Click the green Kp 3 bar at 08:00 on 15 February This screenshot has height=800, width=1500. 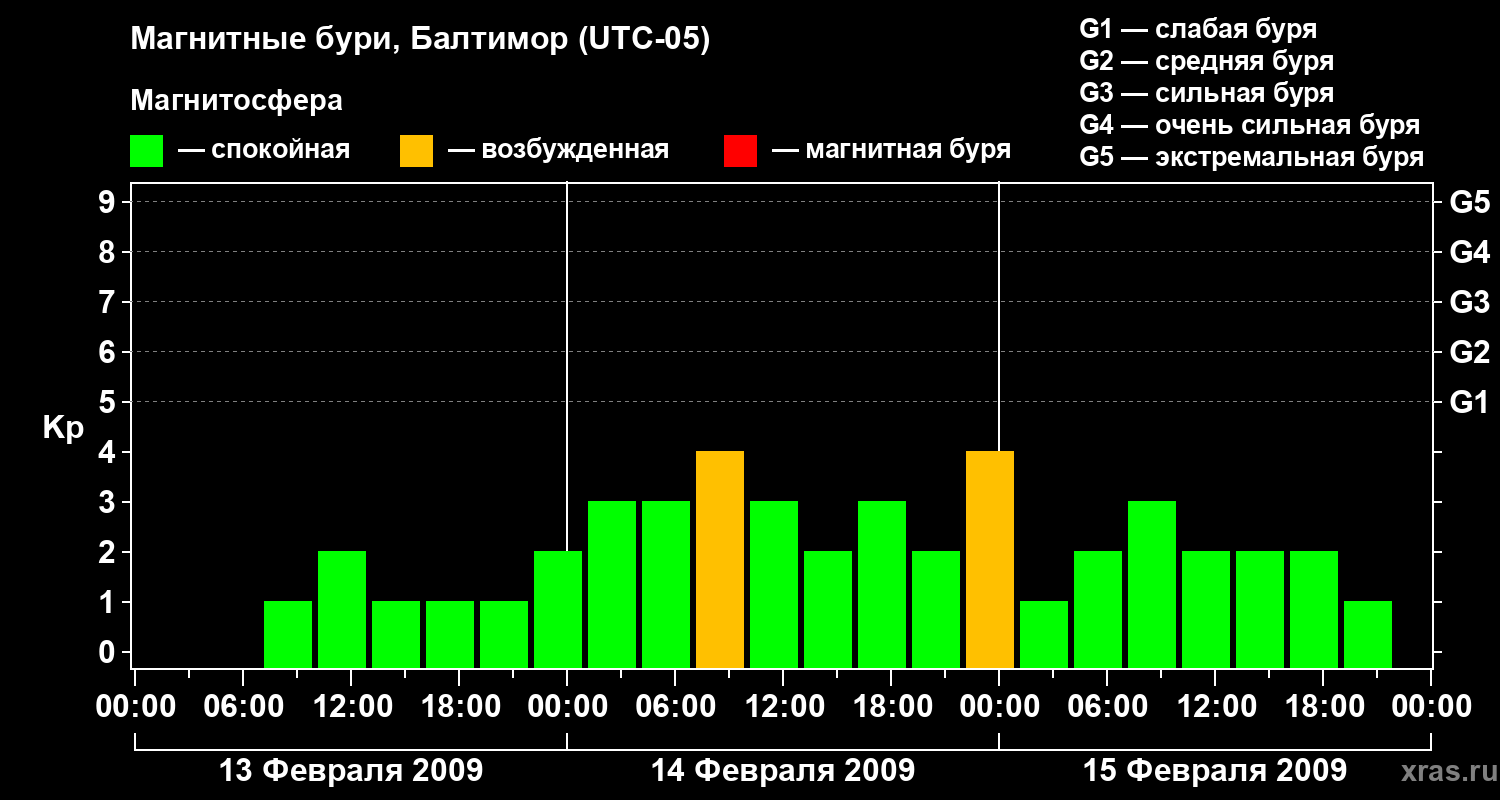pos(1152,585)
